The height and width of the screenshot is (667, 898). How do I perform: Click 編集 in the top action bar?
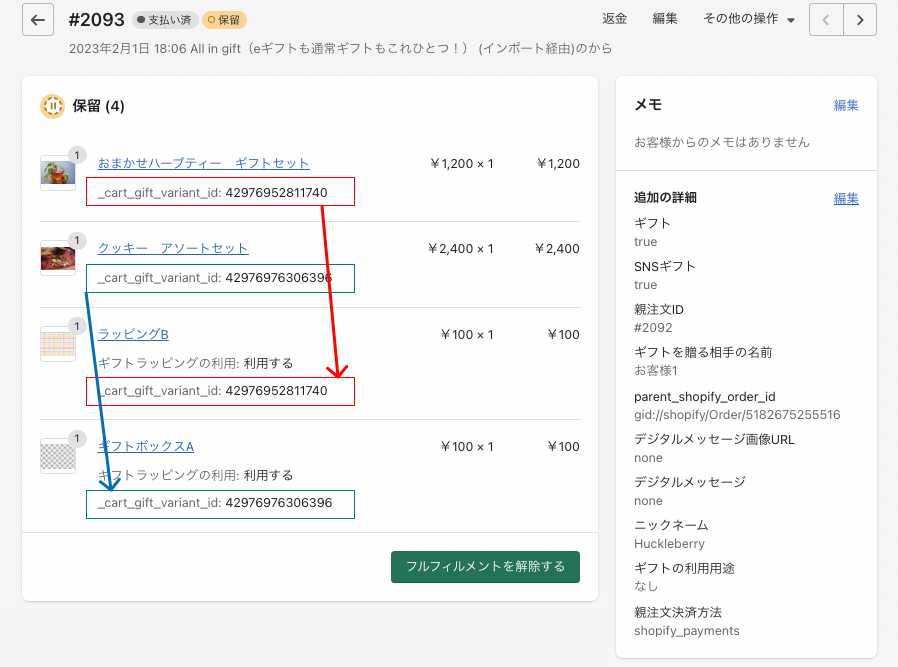665,19
